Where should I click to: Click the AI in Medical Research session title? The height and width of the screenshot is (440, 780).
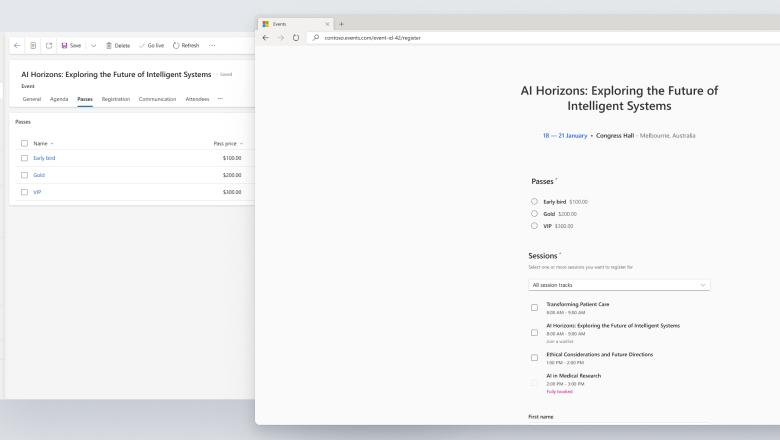coord(574,376)
